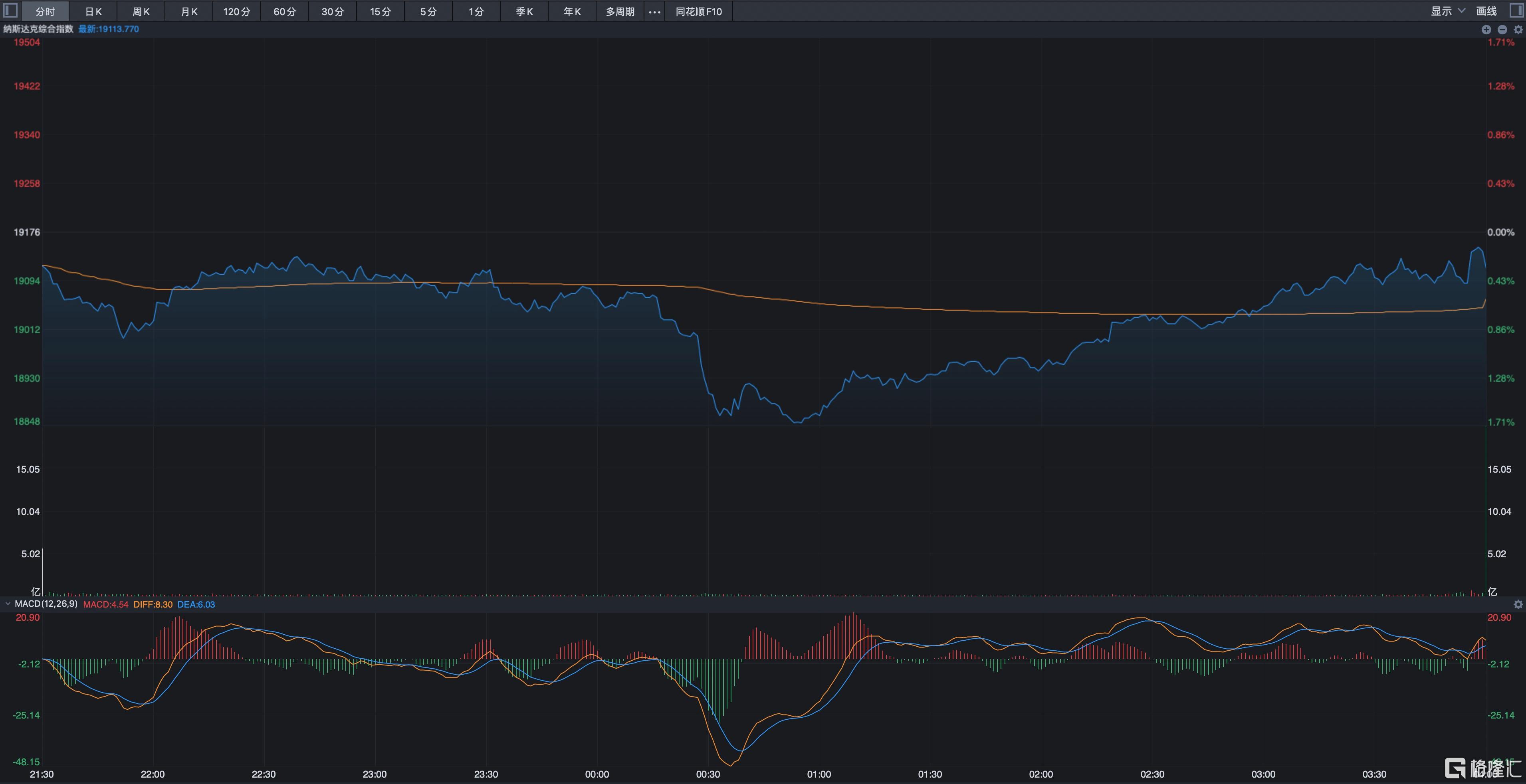This screenshot has width=1526, height=784.
Task: Select the 15分 period tab
Action: click(x=381, y=12)
